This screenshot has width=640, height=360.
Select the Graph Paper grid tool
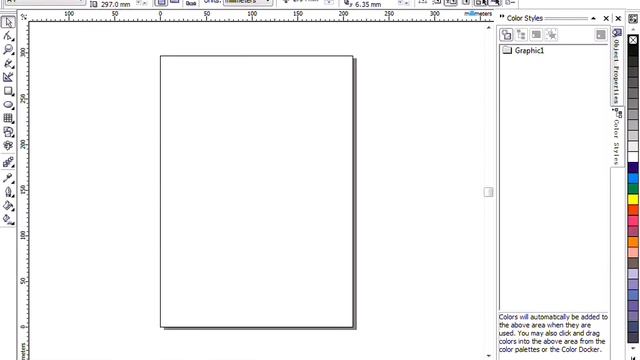8,118
